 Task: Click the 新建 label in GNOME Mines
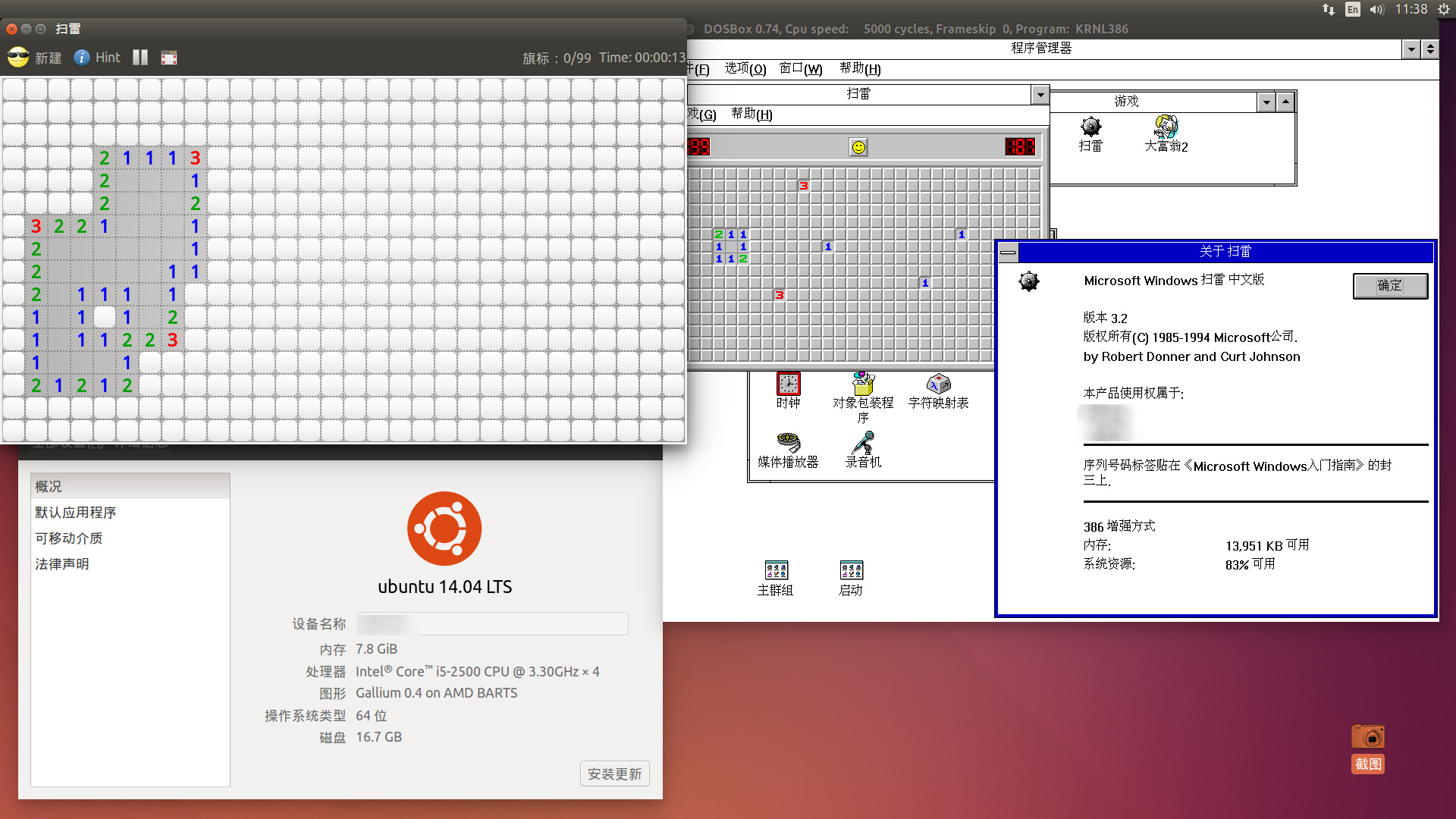49,58
